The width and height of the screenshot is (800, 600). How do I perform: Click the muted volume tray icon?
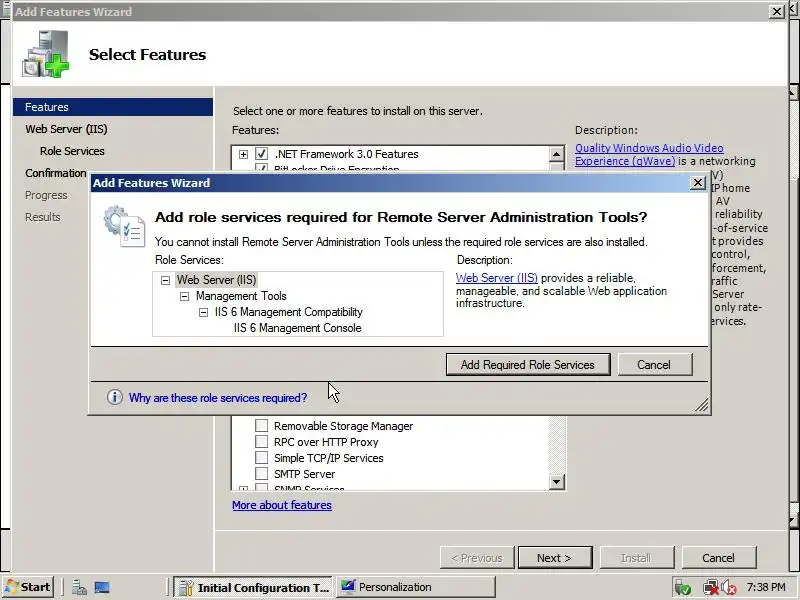729,588
